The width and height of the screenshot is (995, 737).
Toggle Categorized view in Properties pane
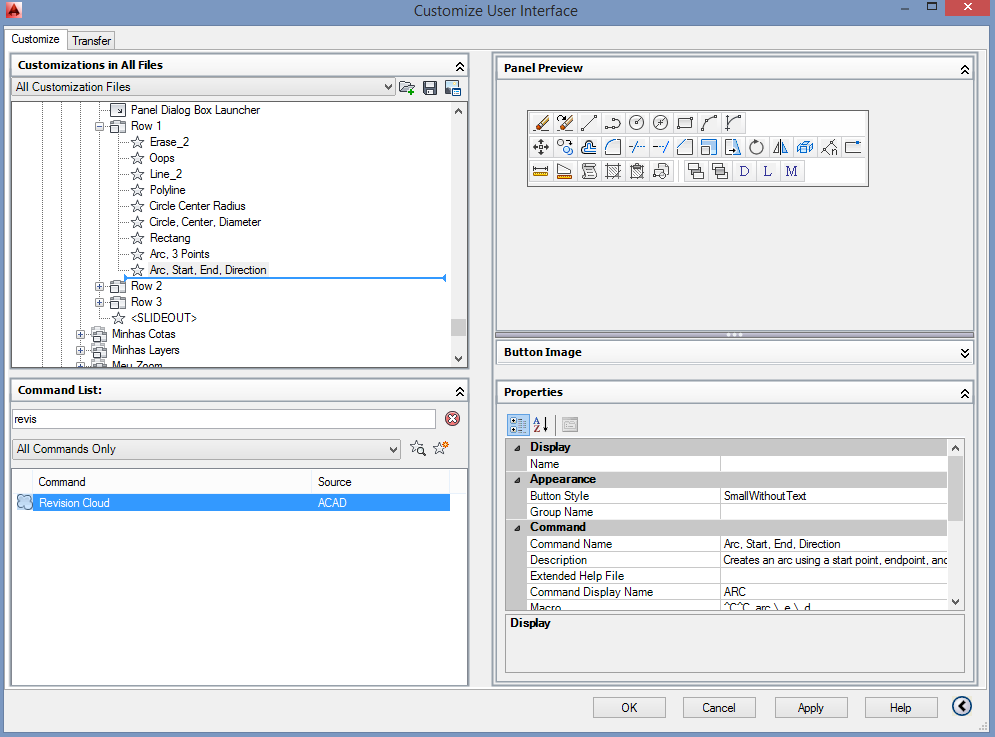click(x=518, y=424)
